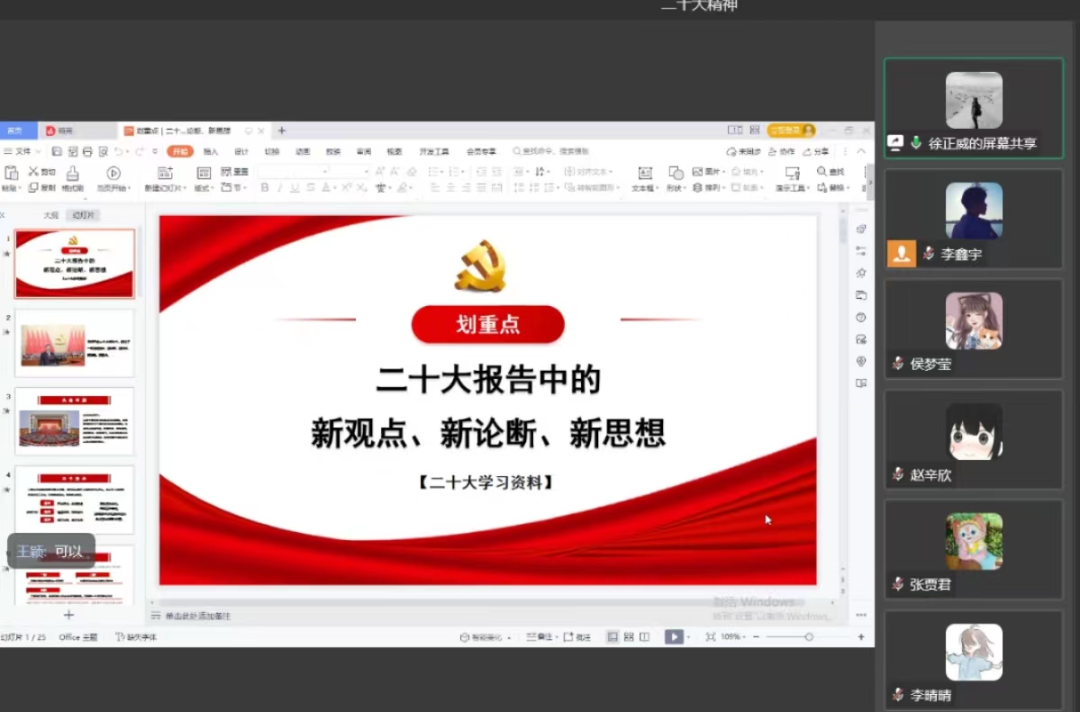Click the Paste clipboard icon
1080x712 pixels.
11,172
